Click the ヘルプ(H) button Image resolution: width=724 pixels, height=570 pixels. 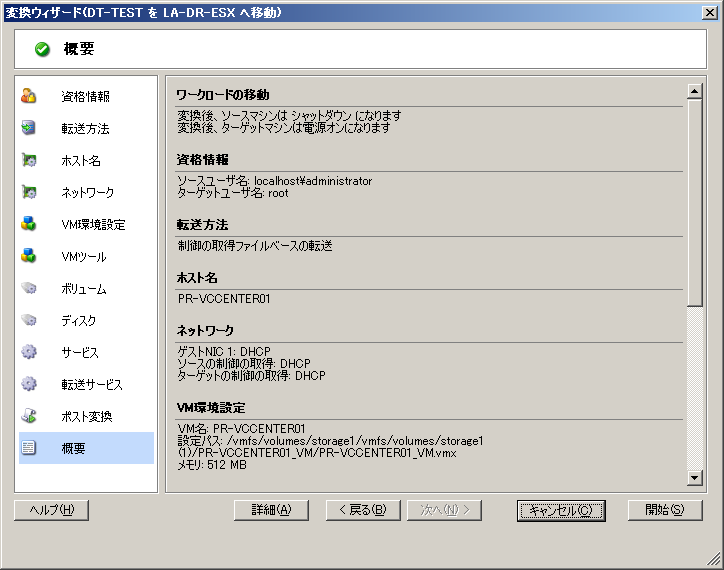pos(51,510)
